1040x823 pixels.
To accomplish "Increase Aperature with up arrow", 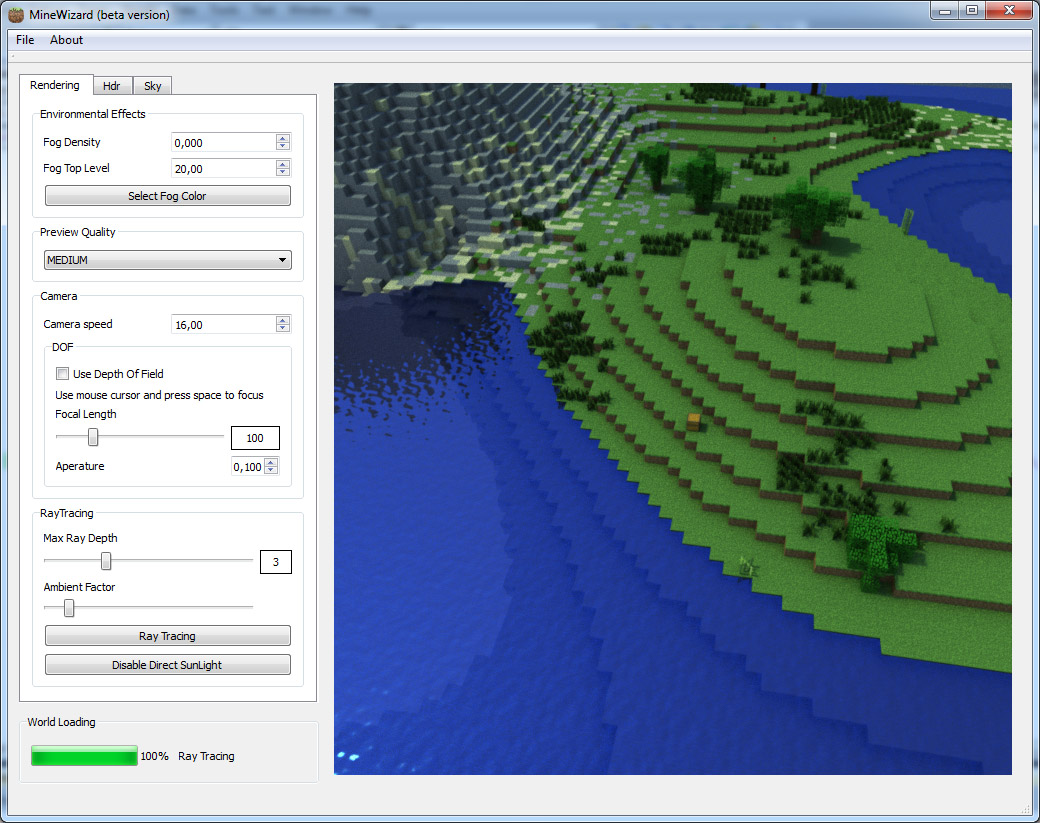I will pos(271,462).
